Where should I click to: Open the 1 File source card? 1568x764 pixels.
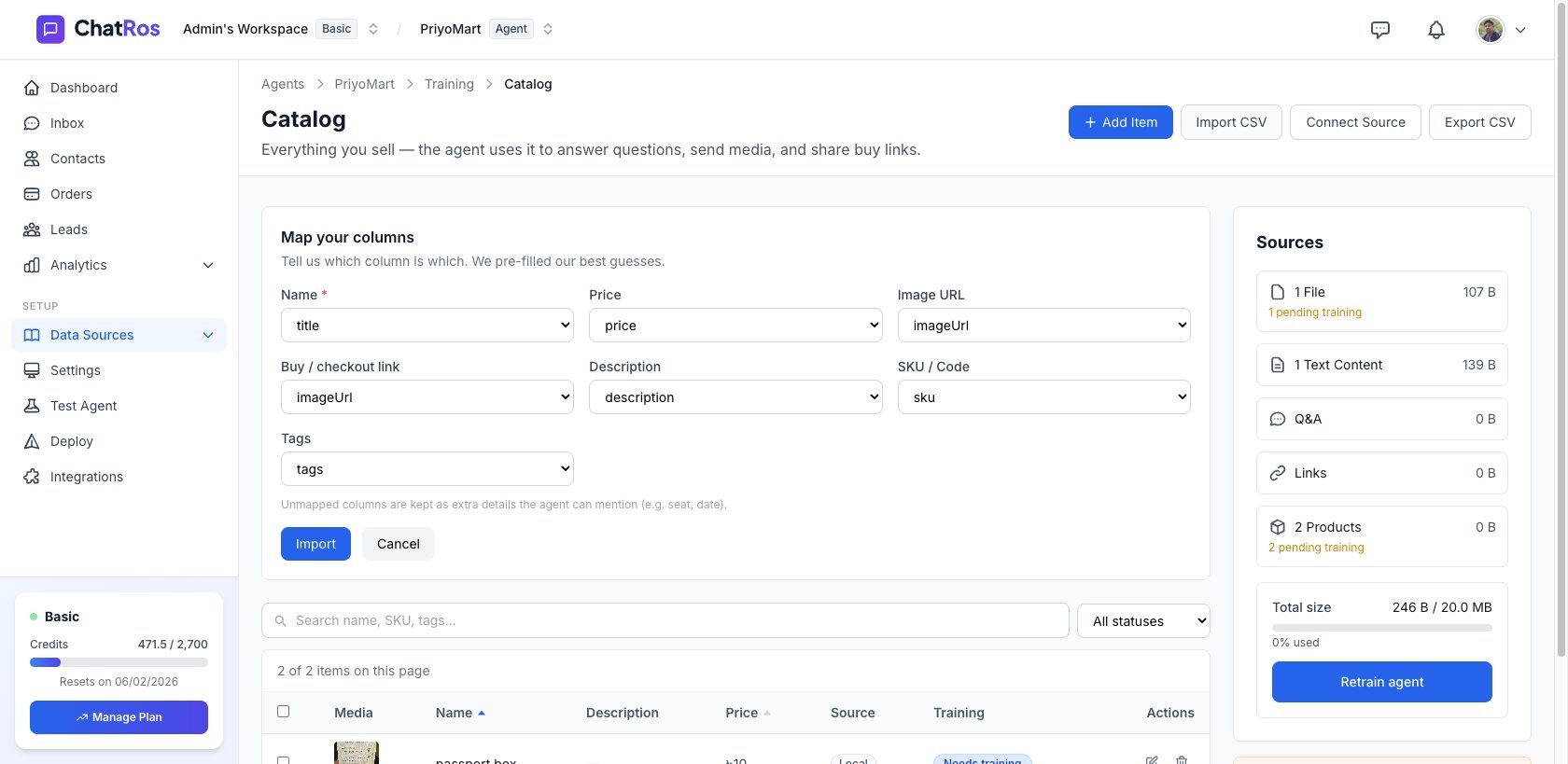tap(1382, 301)
